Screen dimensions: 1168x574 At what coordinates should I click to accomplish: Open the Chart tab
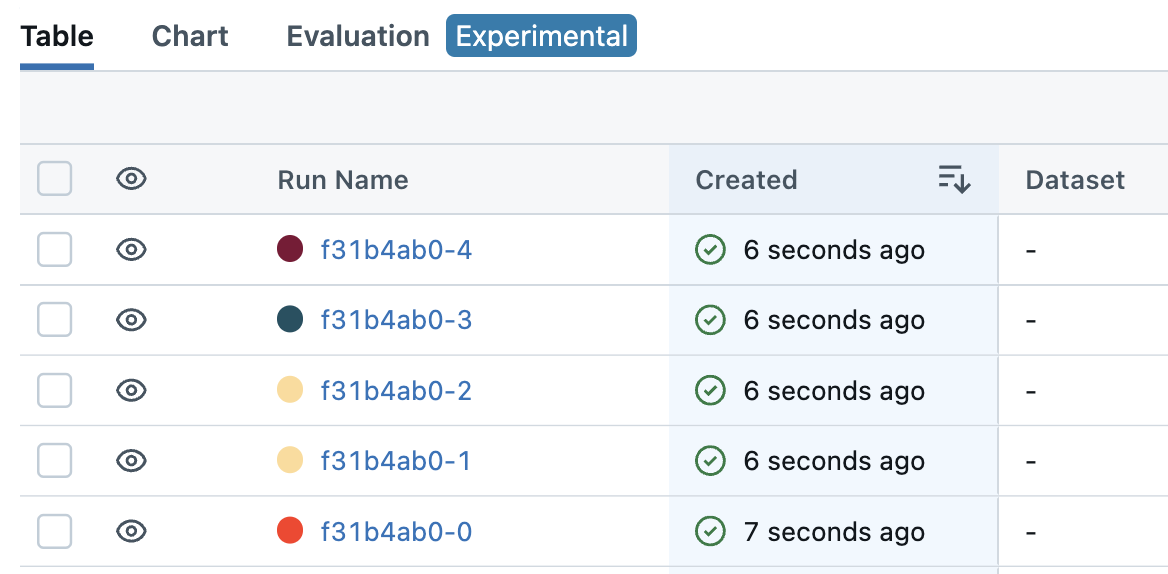pos(190,36)
